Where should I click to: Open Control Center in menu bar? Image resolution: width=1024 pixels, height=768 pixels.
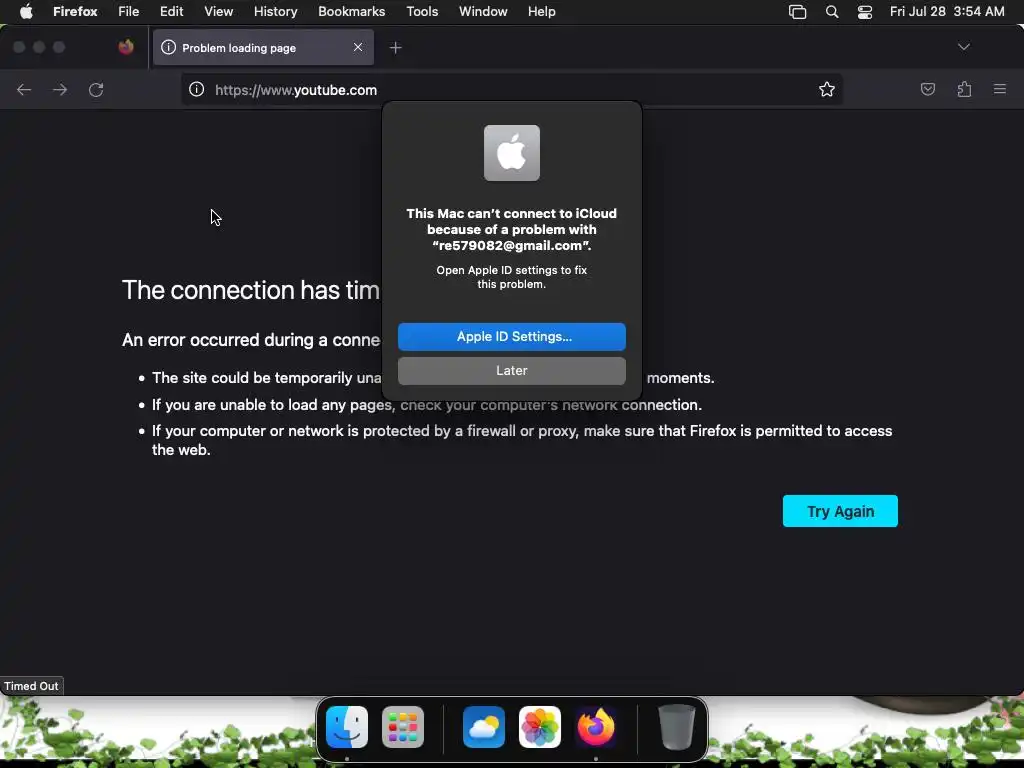(x=865, y=12)
